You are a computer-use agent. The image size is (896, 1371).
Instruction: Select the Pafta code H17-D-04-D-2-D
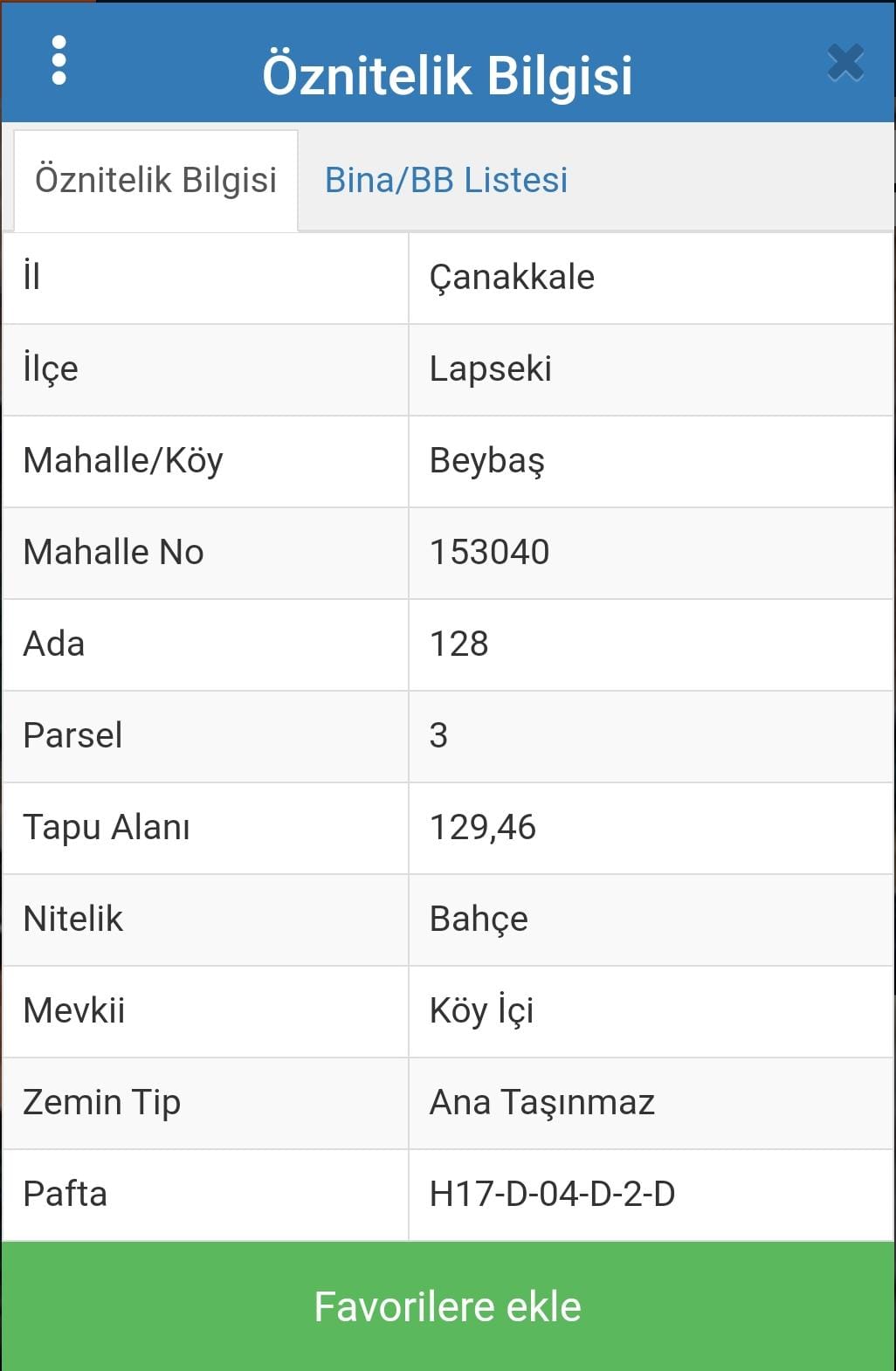(x=552, y=1194)
